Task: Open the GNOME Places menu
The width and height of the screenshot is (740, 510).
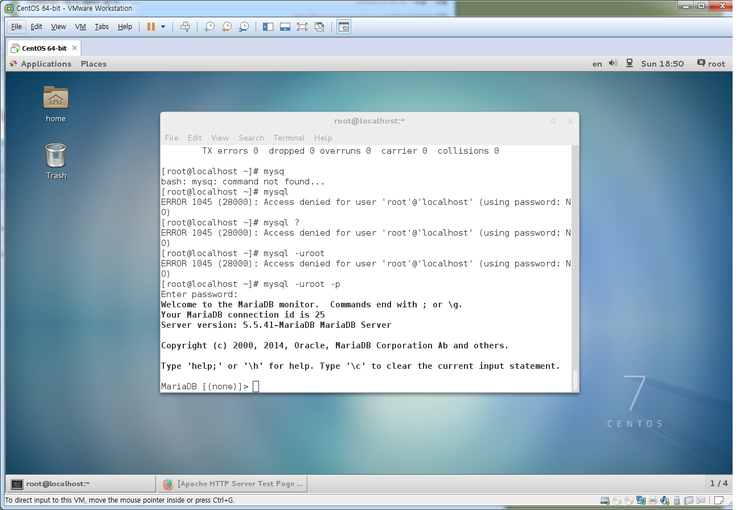Action: pyautogui.click(x=93, y=64)
